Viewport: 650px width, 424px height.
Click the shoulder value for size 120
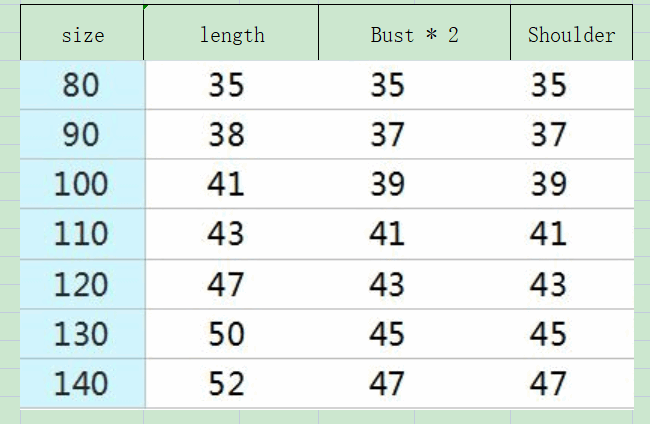tap(548, 284)
